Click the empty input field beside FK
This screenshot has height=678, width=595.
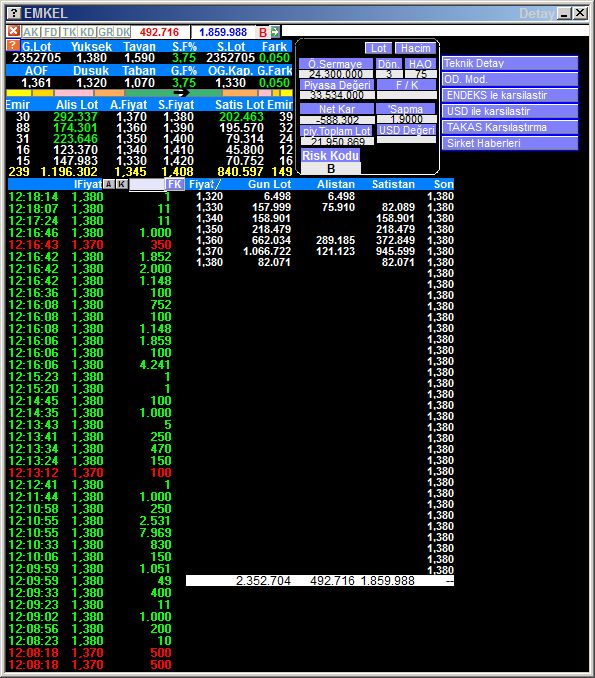pos(147,185)
